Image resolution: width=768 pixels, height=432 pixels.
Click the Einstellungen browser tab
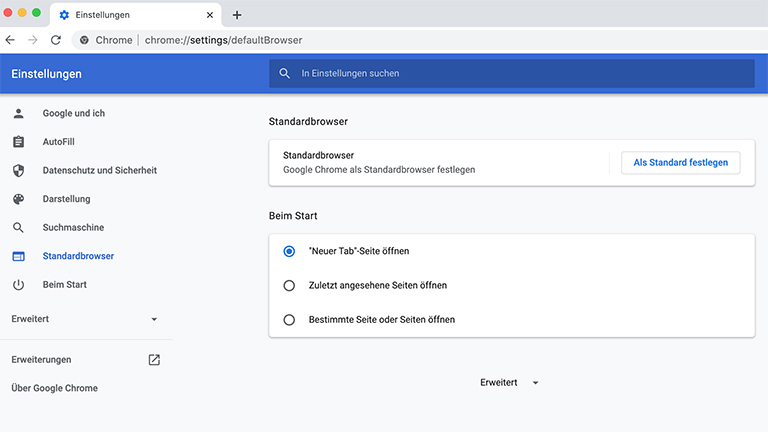pos(136,15)
